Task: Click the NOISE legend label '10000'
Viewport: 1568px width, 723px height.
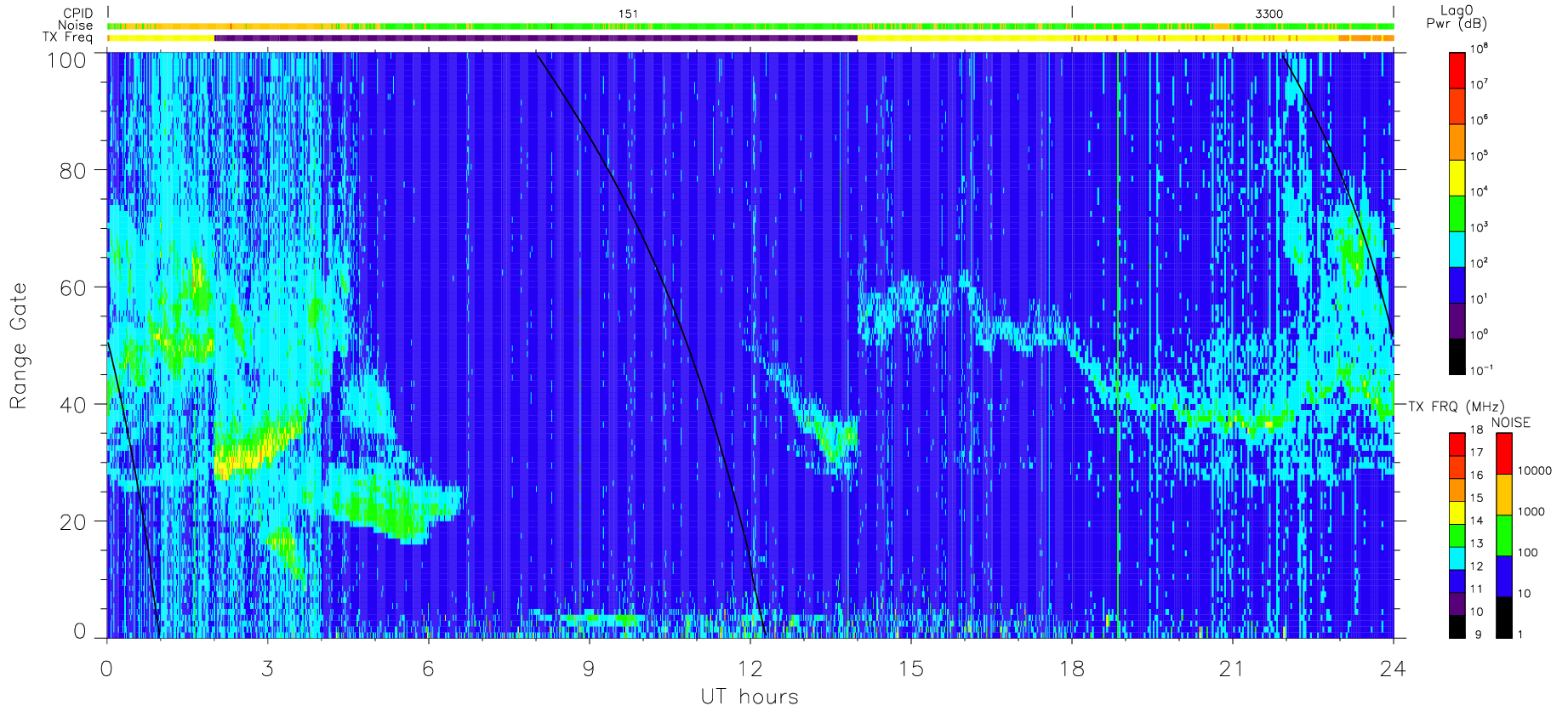Action: [1535, 470]
